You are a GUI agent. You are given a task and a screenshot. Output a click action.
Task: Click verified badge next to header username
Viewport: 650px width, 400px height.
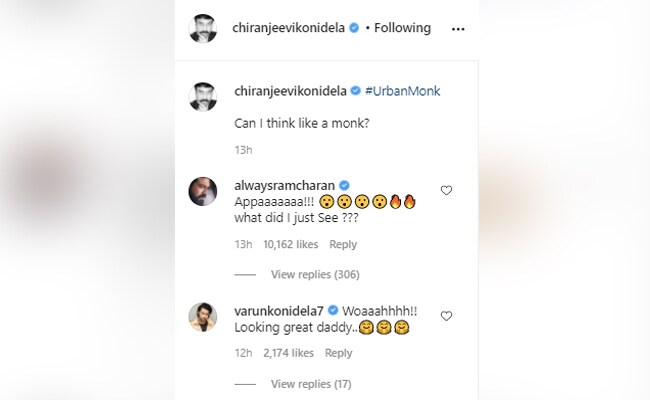click(x=354, y=28)
